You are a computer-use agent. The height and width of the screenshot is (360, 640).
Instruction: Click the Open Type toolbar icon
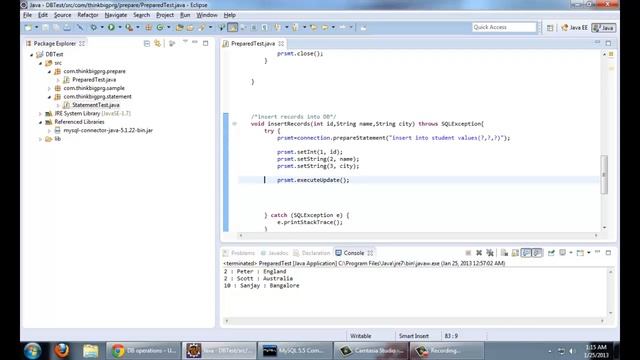point(180,27)
